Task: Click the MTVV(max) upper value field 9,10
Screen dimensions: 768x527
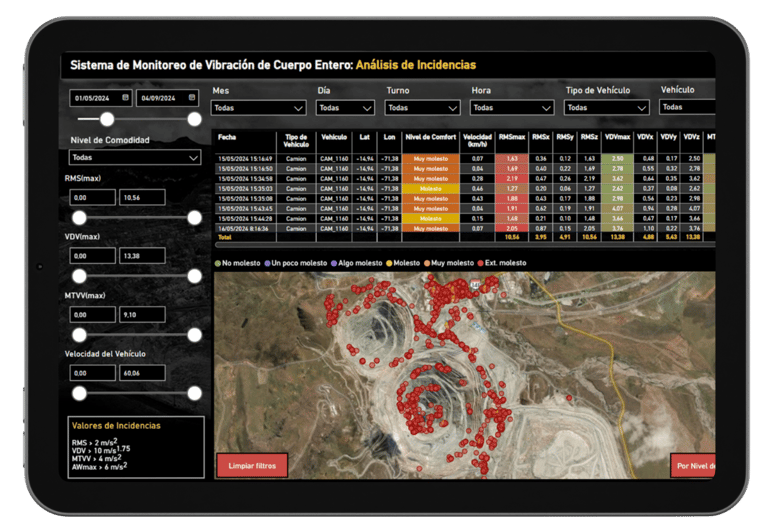Action: tap(142, 315)
